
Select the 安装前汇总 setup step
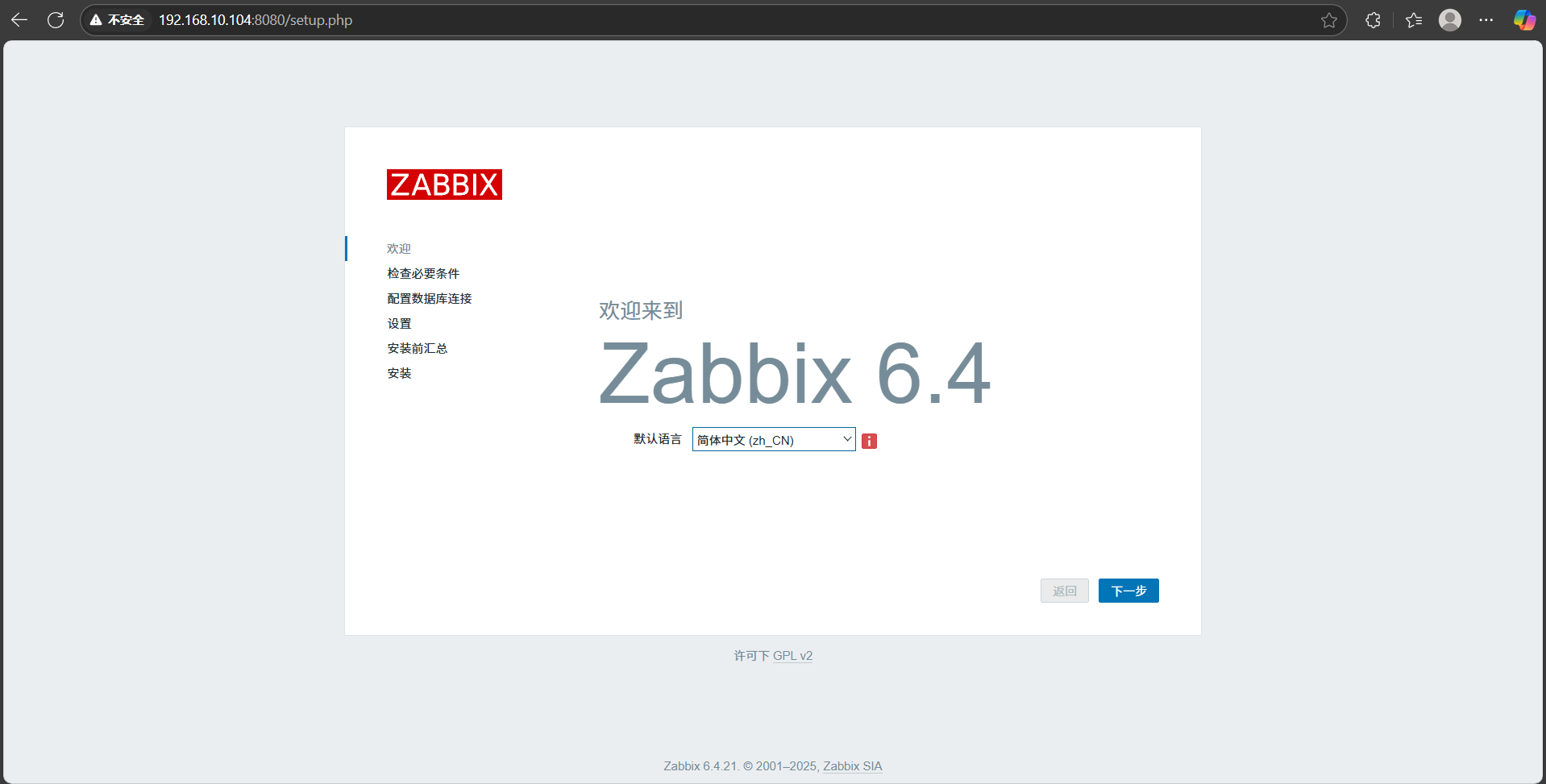click(418, 348)
